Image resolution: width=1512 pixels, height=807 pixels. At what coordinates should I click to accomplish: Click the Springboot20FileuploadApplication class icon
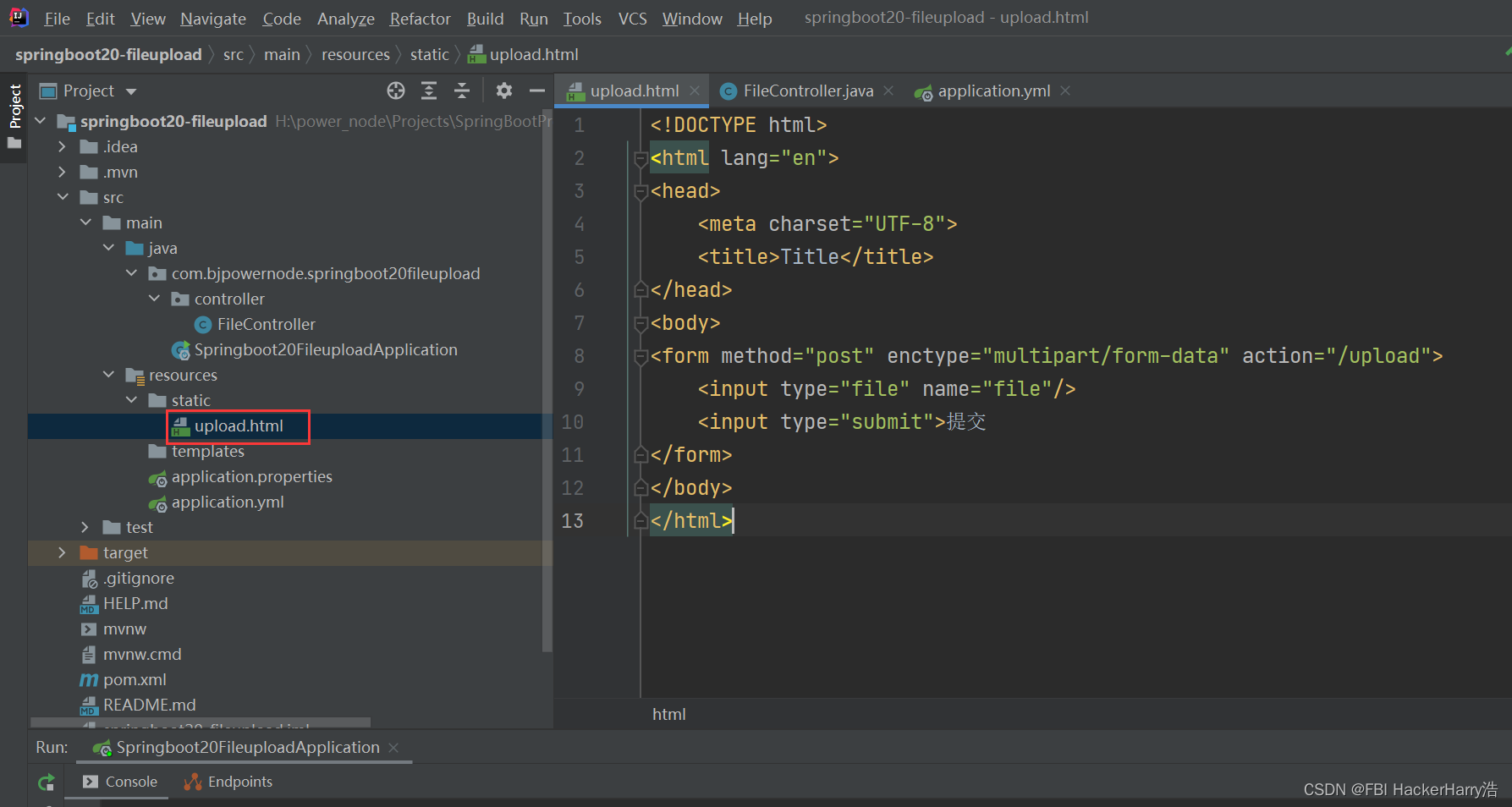pyautogui.click(x=180, y=350)
